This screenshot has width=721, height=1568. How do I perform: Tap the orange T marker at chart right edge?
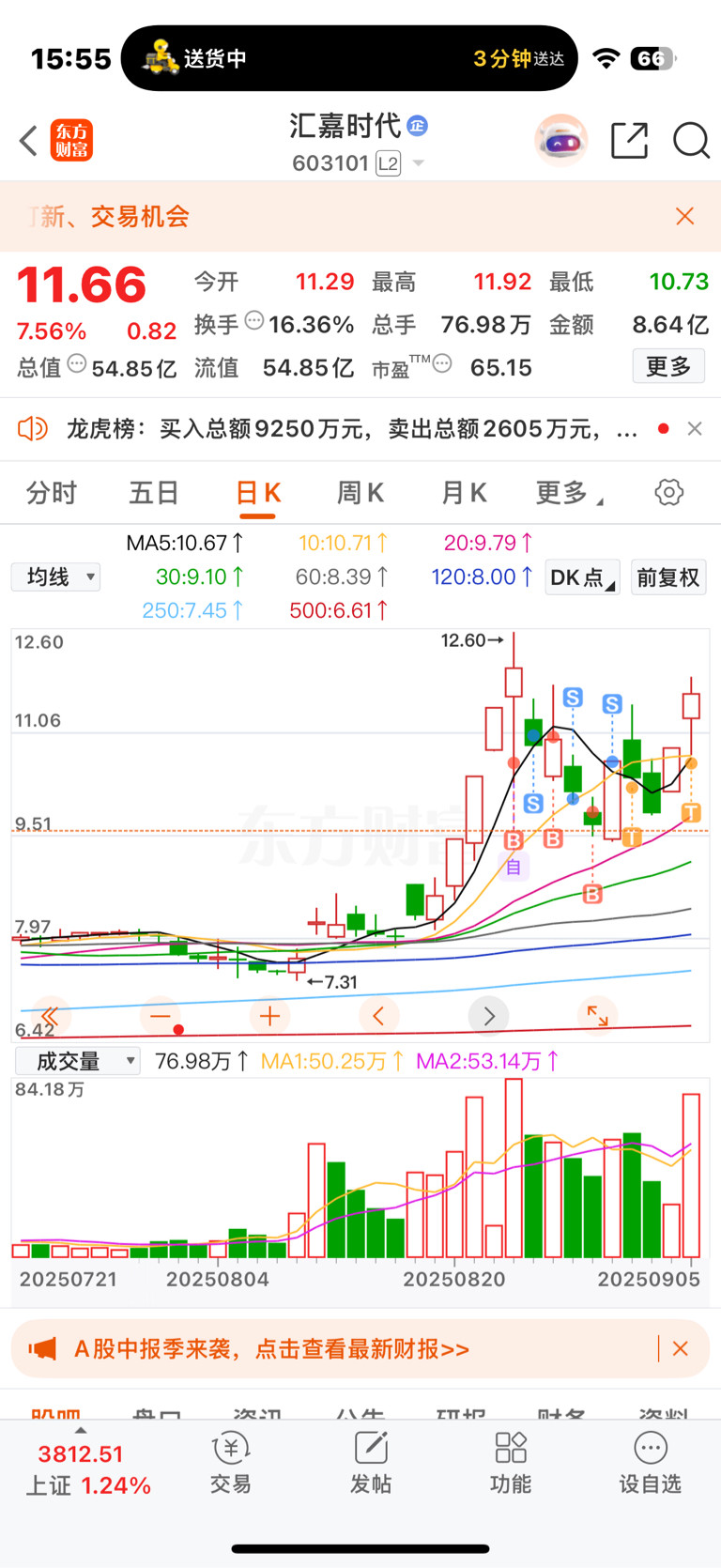[x=692, y=812]
